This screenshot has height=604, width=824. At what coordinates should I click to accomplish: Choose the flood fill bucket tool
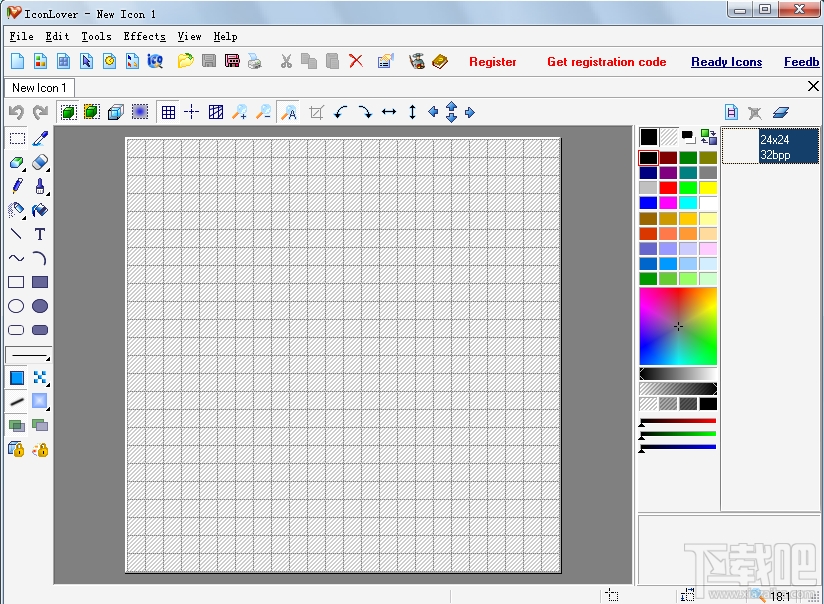tap(40, 211)
